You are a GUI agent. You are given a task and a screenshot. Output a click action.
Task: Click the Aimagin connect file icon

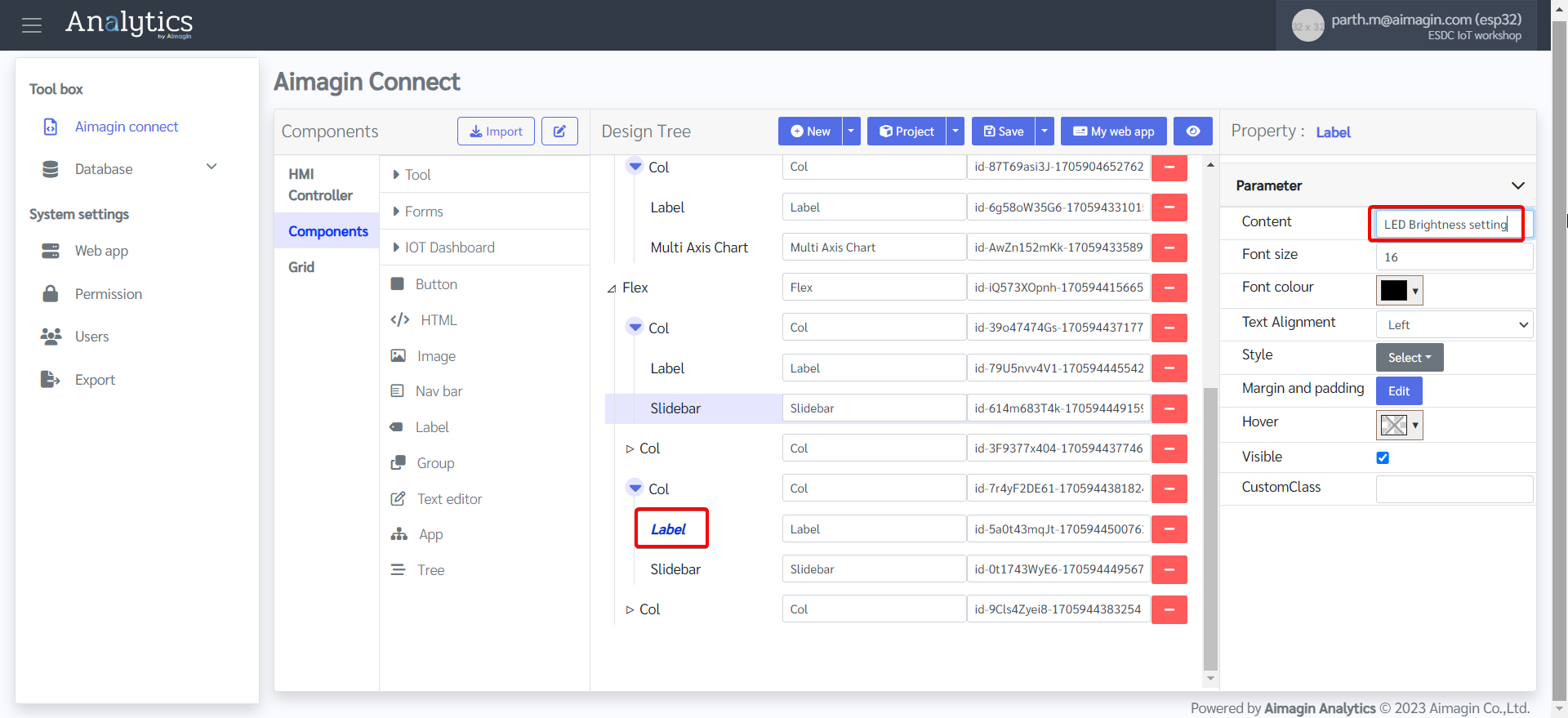pos(51,127)
